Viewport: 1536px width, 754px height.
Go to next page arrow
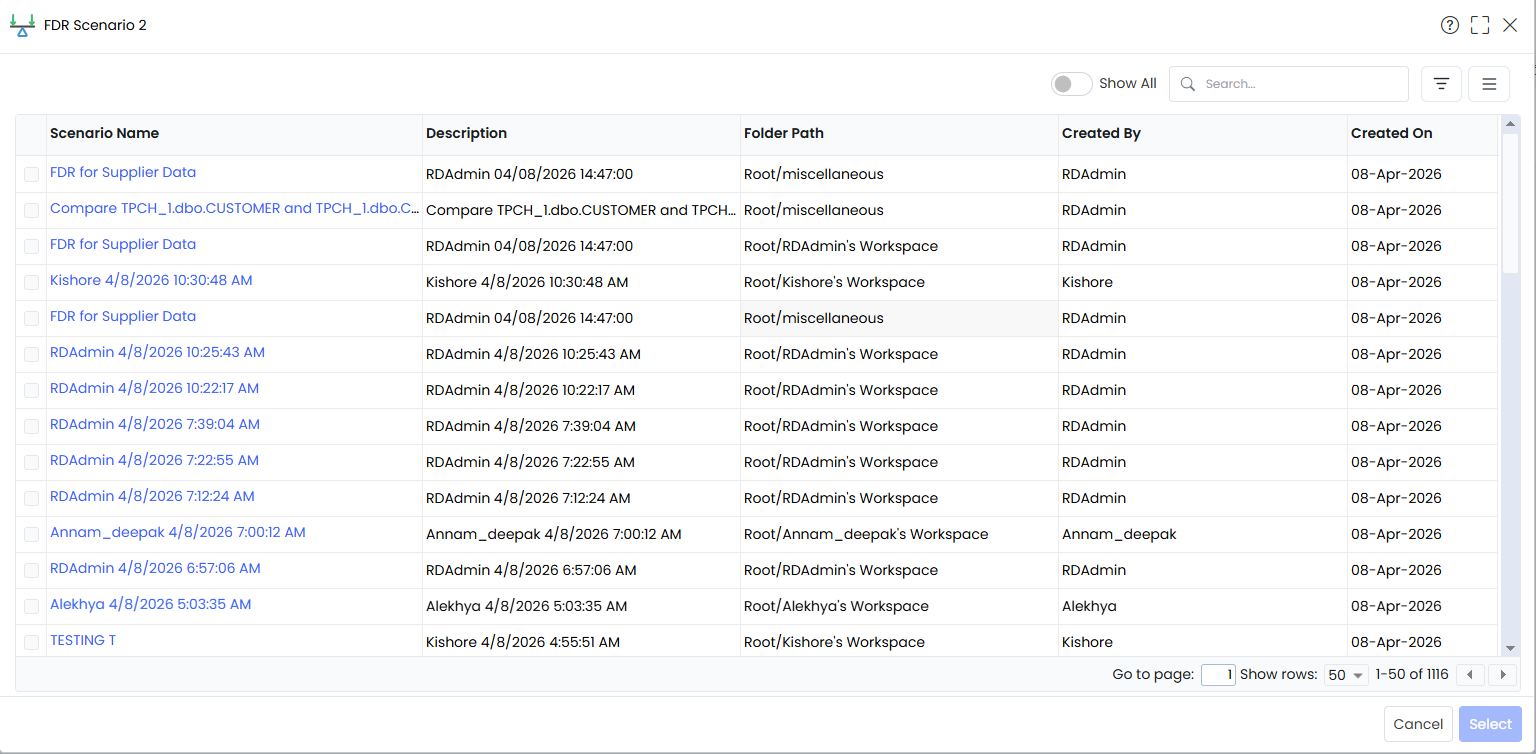click(x=1502, y=675)
